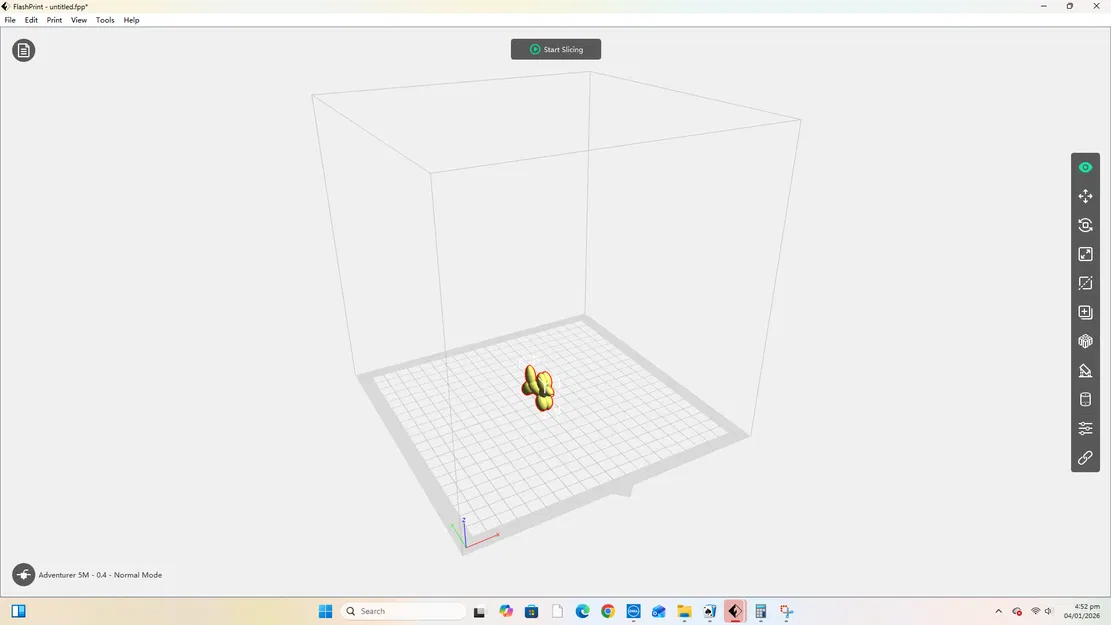Click the link/connect icon in toolbar
The width and height of the screenshot is (1111, 625).
[x=1085, y=458]
